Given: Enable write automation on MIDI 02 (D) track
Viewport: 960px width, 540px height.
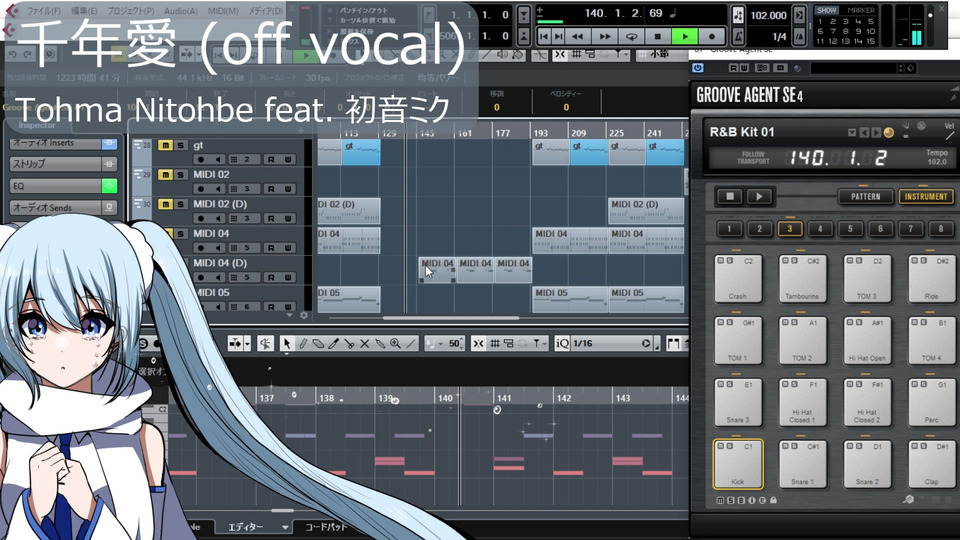Looking at the screenshot, I should click(x=287, y=218).
